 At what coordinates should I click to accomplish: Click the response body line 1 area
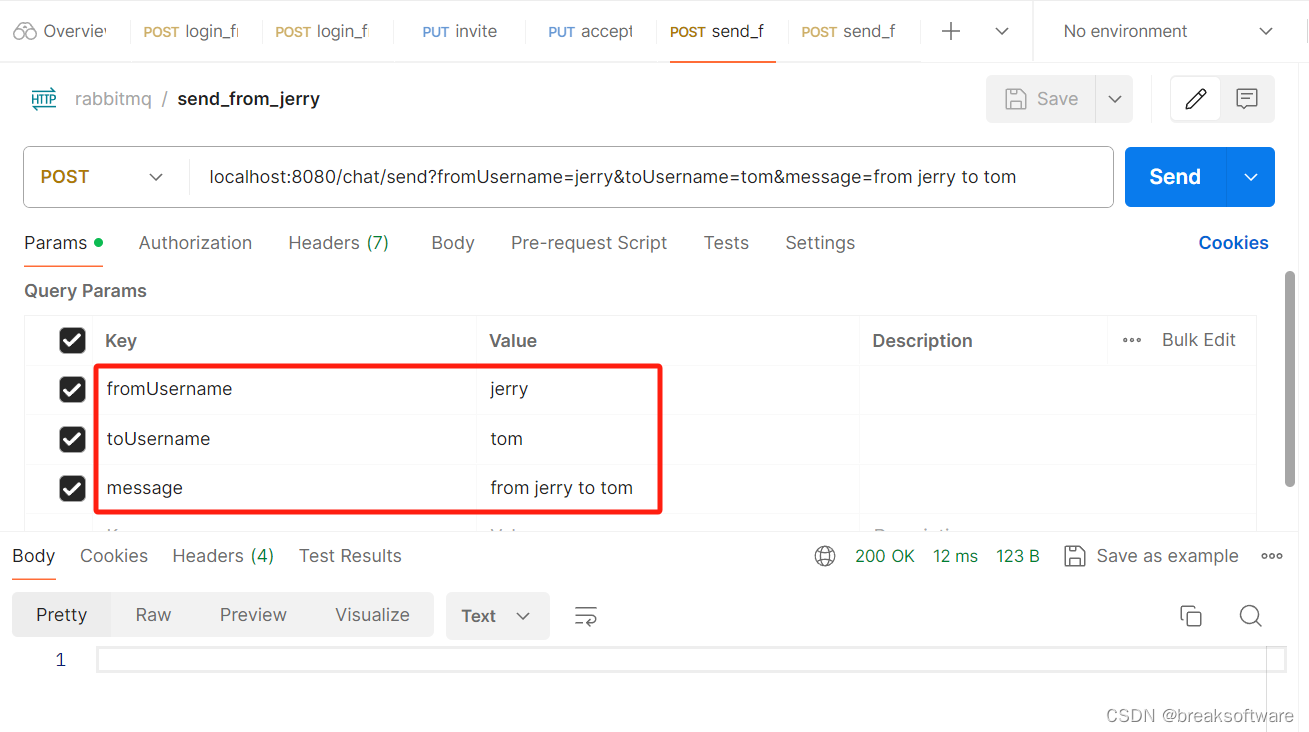click(x=690, y=660)
